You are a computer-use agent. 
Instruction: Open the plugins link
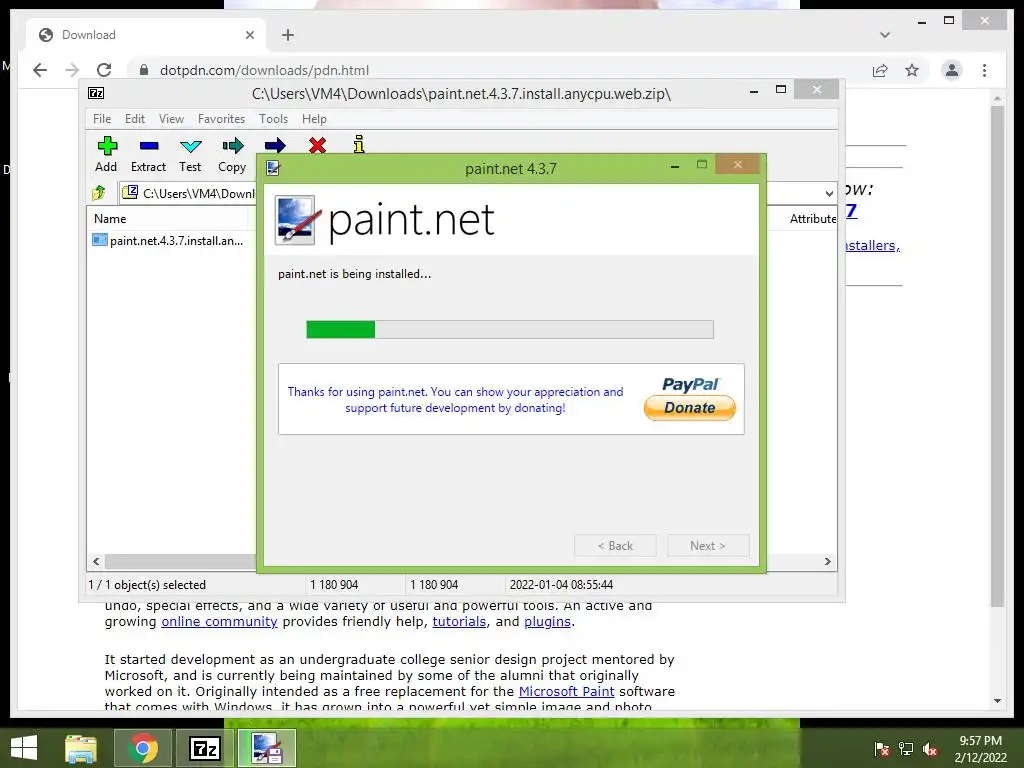547,622
